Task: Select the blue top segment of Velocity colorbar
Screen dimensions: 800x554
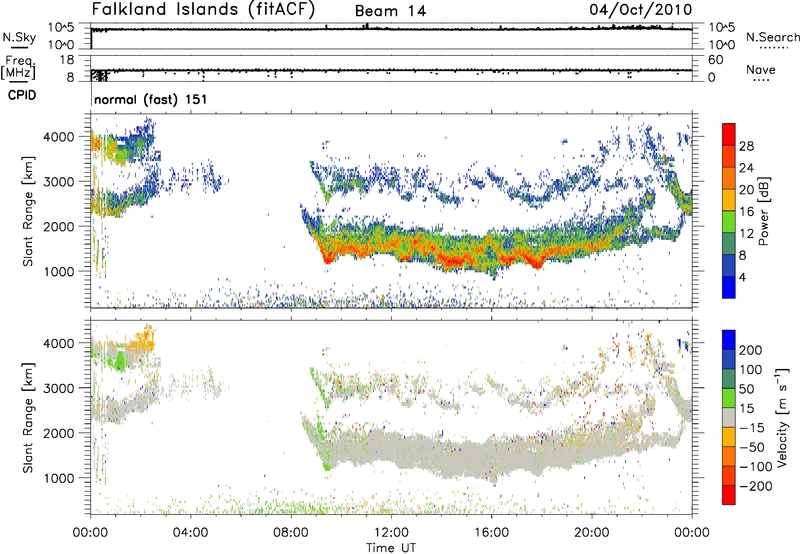Action: (x=729, y=340)
